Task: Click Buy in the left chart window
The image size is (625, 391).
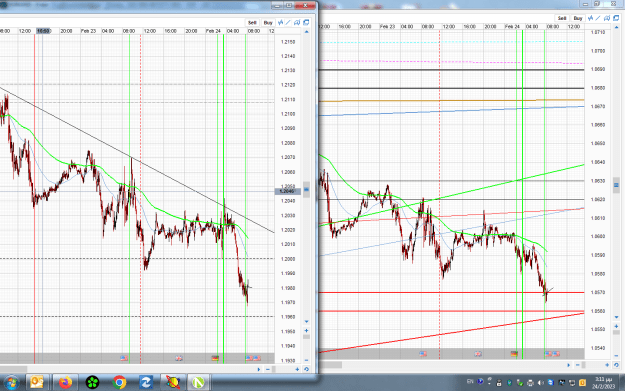Action: tap(268, 23)
